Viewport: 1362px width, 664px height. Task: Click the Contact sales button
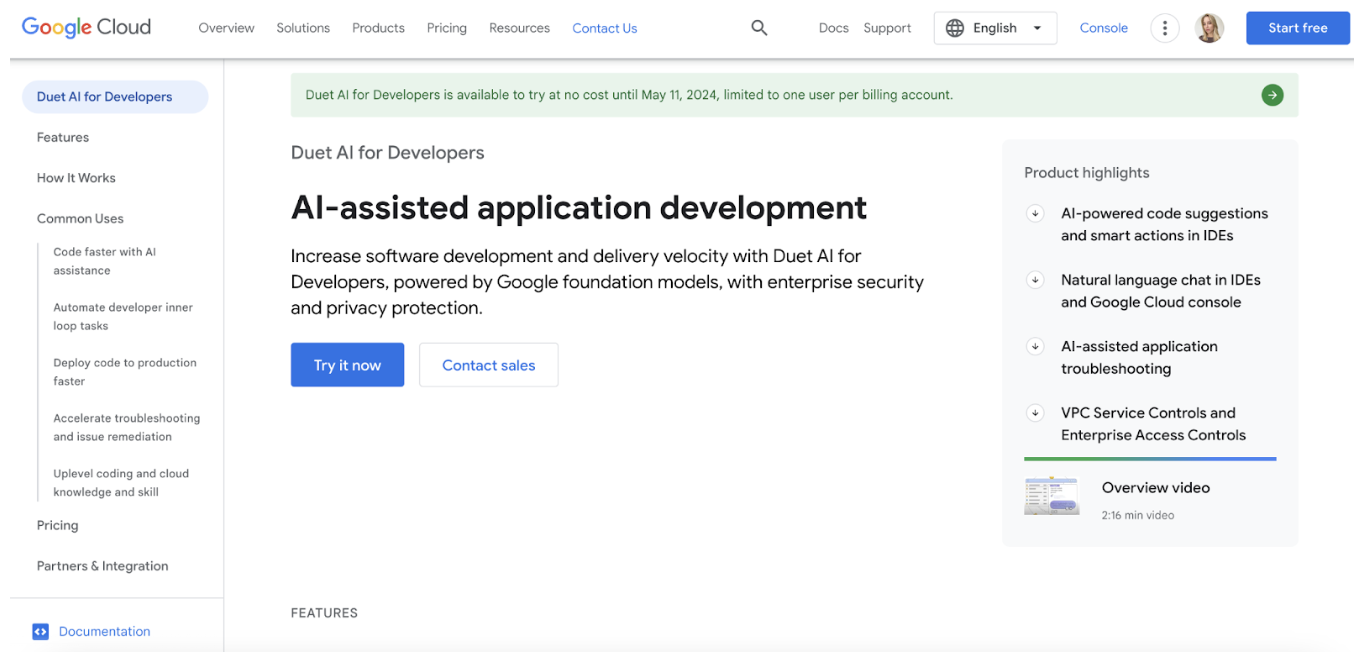point(488,364)
